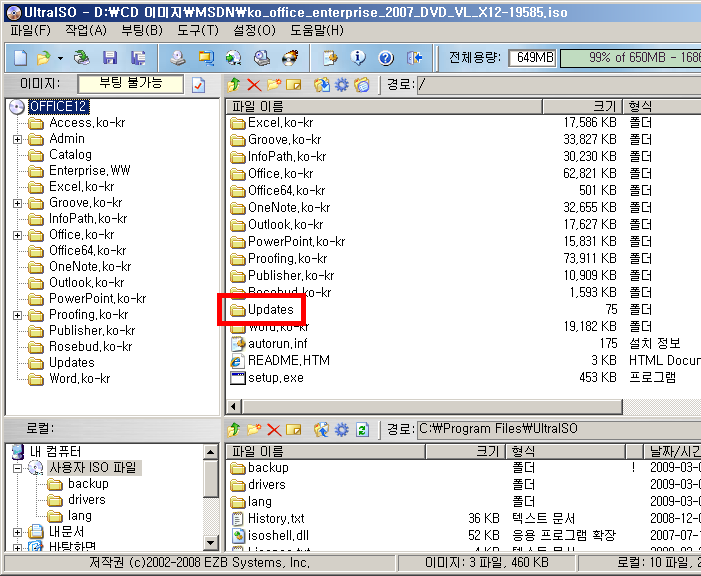Image resolution: width=701 pixels, height=576 pixels.
Task: Sort image files by 형식 column header
Action: (661, 106)
